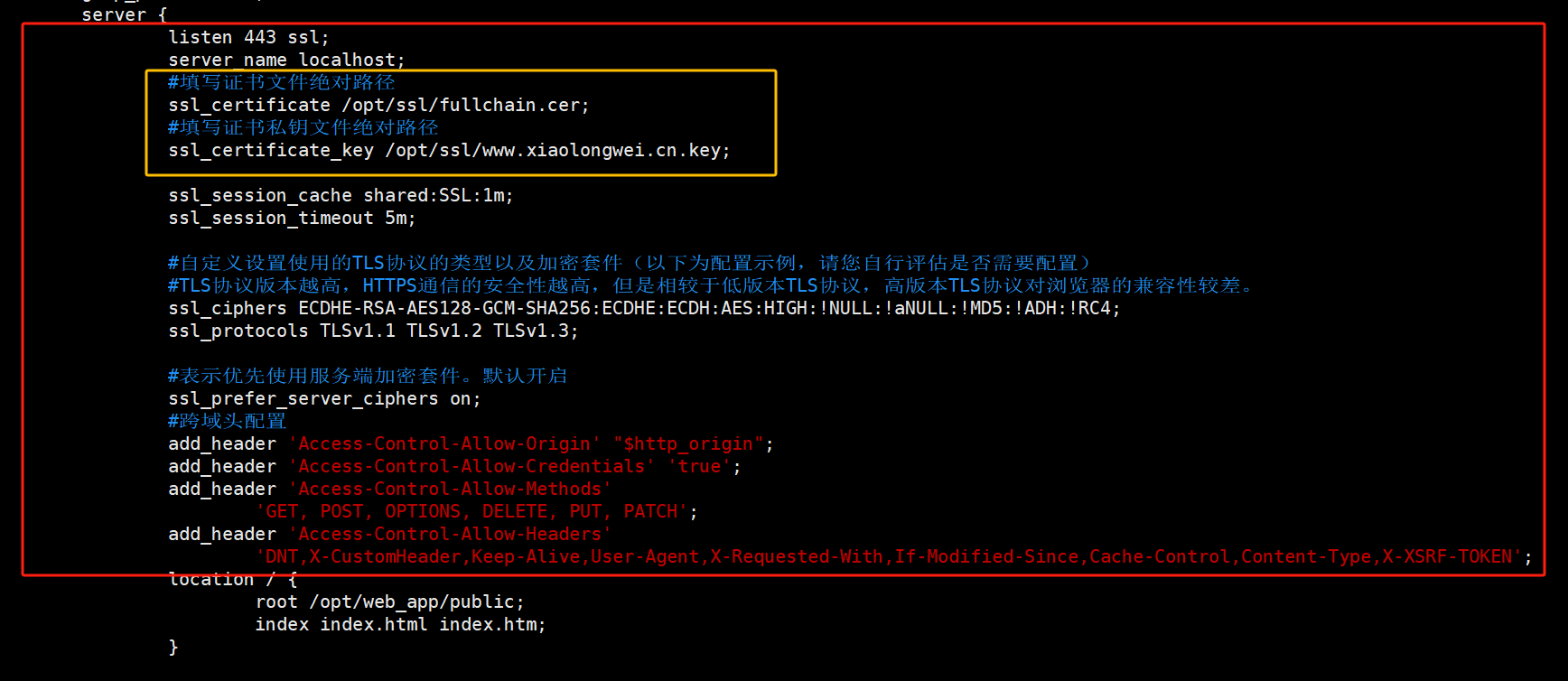Click on 'server_name localhost;' text
The width and height of the screenshot is (1568, 681).
[x=286, y=61]
